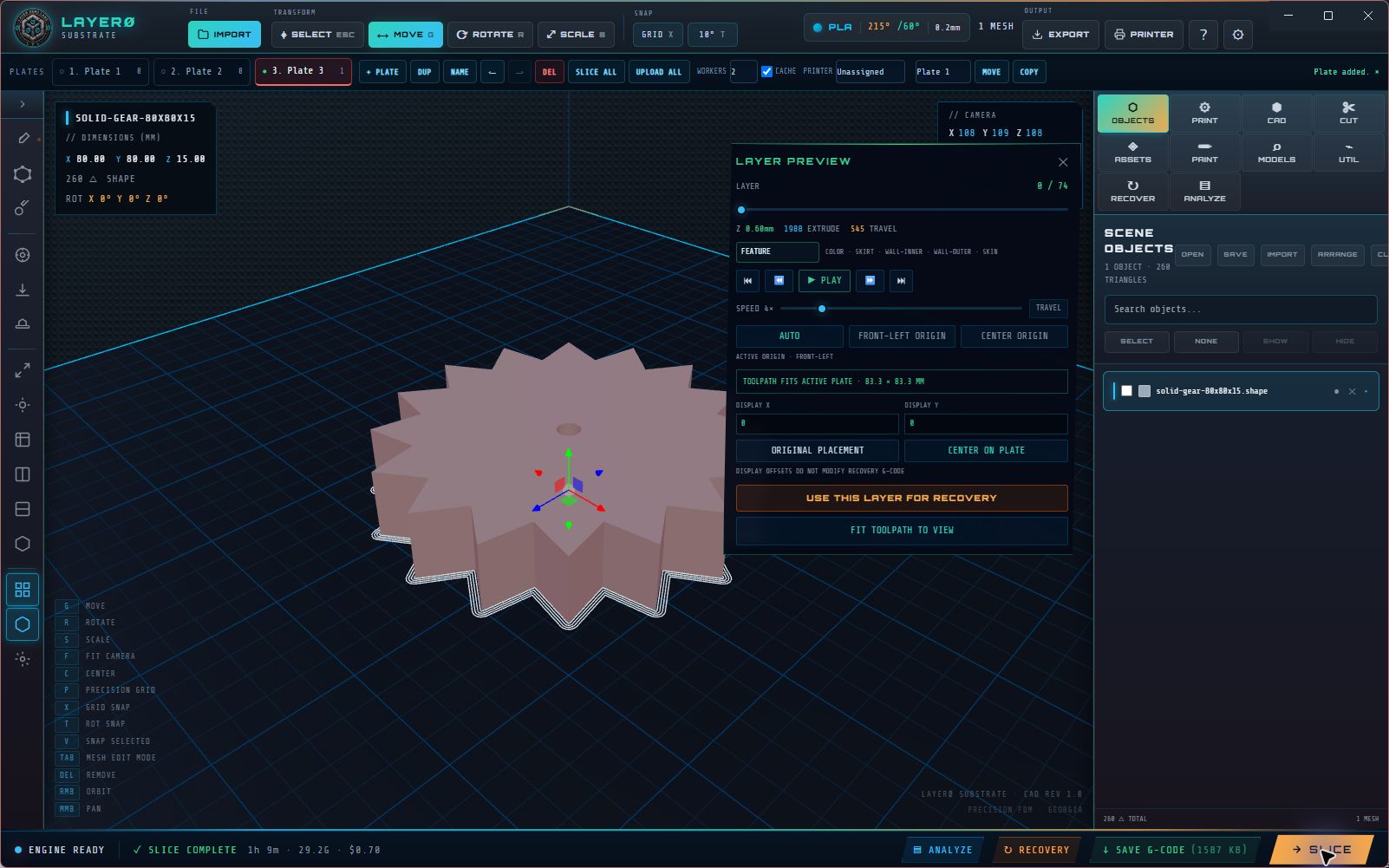Open the Assets panel tab
The width and height of the screenshot is (1389, 868).
tap(1132, 153)
